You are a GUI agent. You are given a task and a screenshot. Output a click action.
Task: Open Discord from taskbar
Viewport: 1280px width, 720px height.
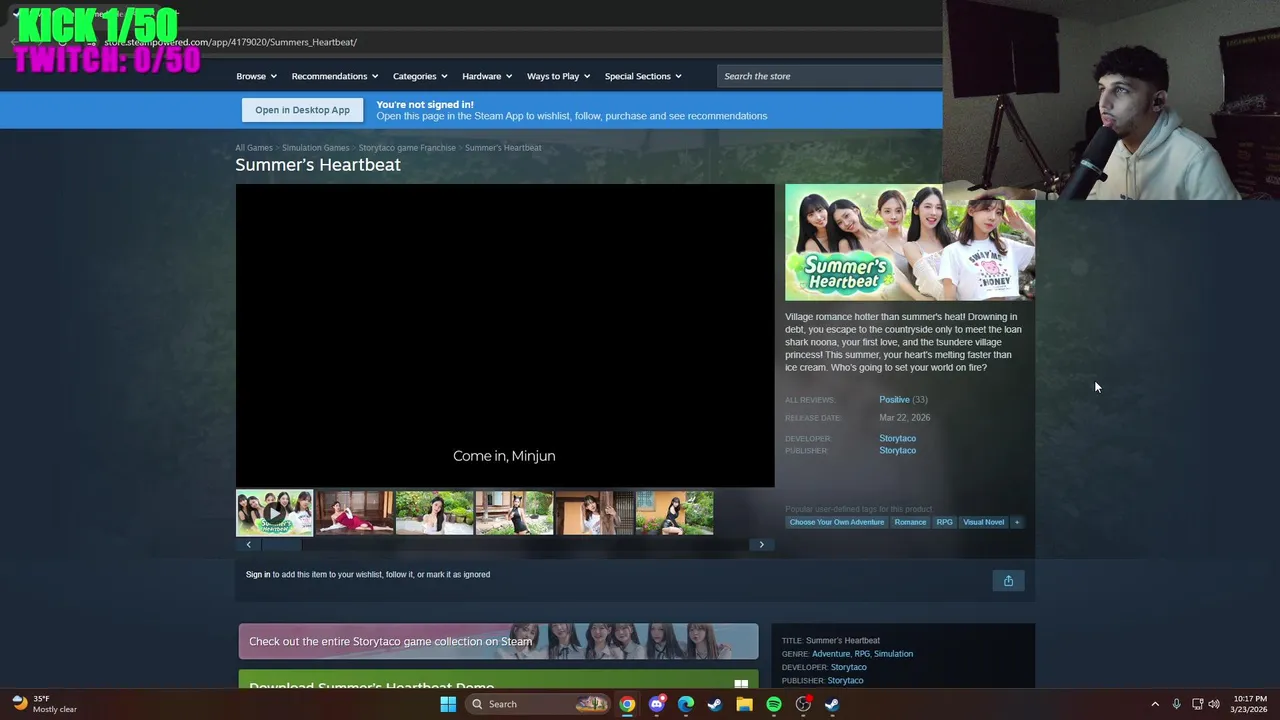pos(656,704)
